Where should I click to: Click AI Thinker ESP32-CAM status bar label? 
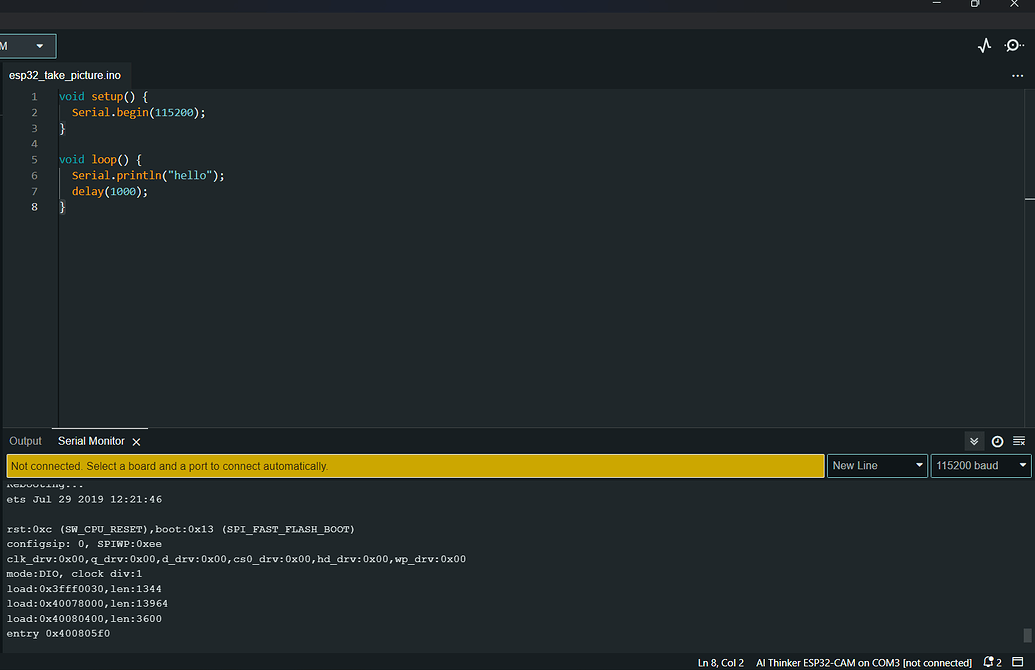(862, 662)
